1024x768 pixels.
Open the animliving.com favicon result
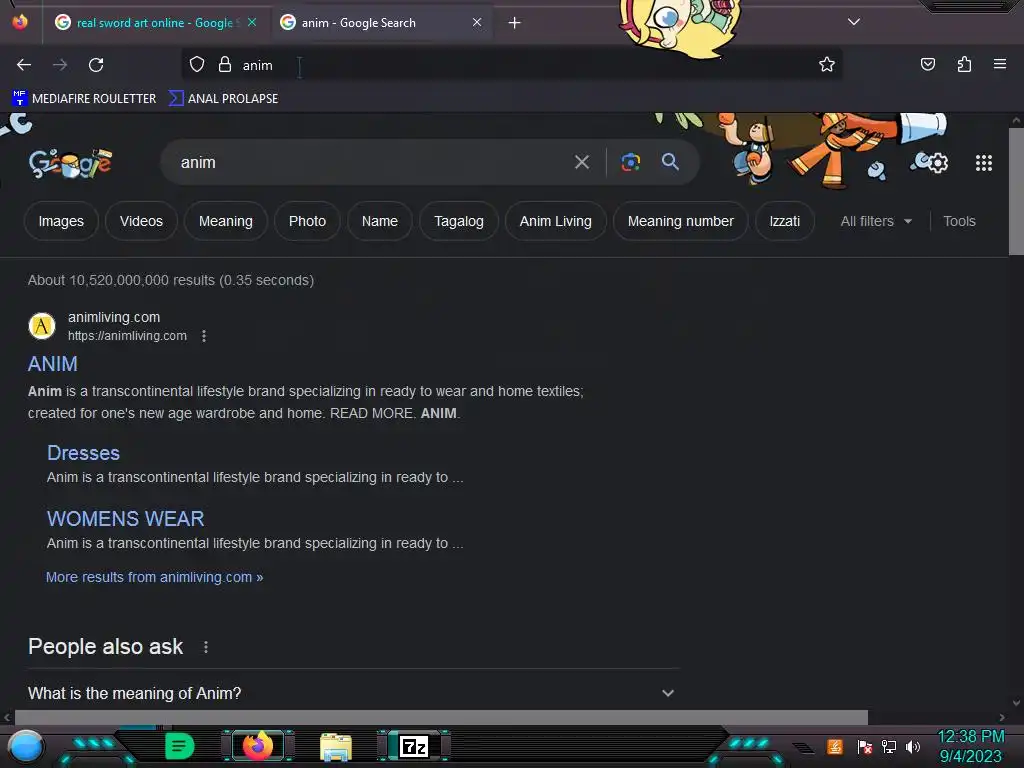pos(42,326)
